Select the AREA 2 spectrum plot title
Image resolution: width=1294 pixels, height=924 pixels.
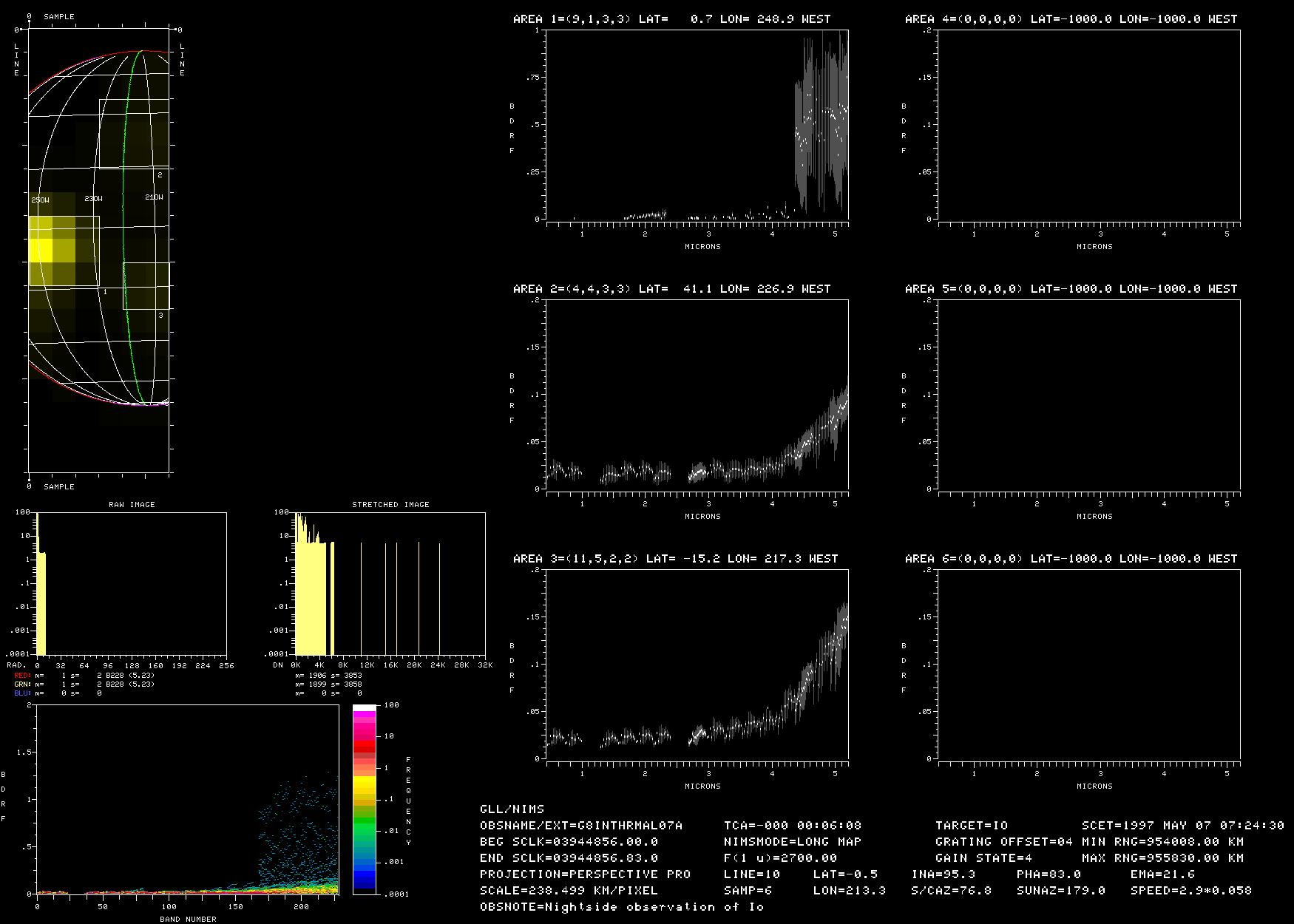pyautogui.click(x=671, y=289)
